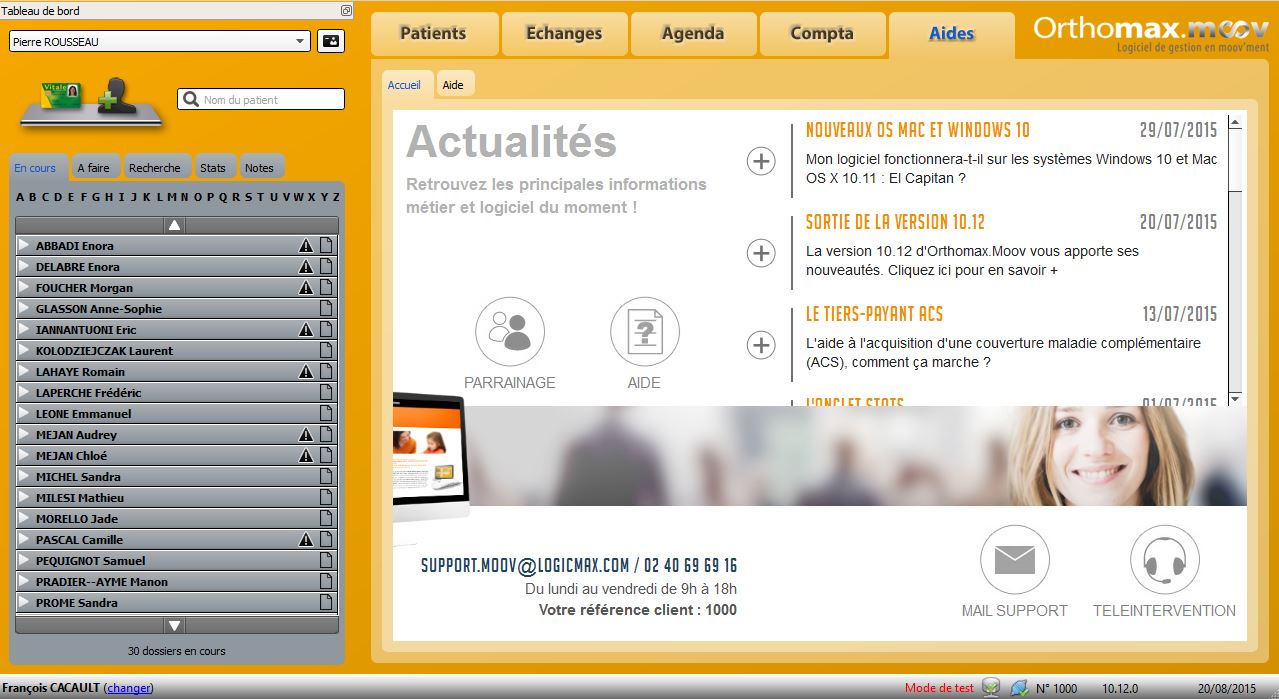Click the warning icon for LAHAYE Romain
1279x699 pixels.
click(x=306, y=372)
